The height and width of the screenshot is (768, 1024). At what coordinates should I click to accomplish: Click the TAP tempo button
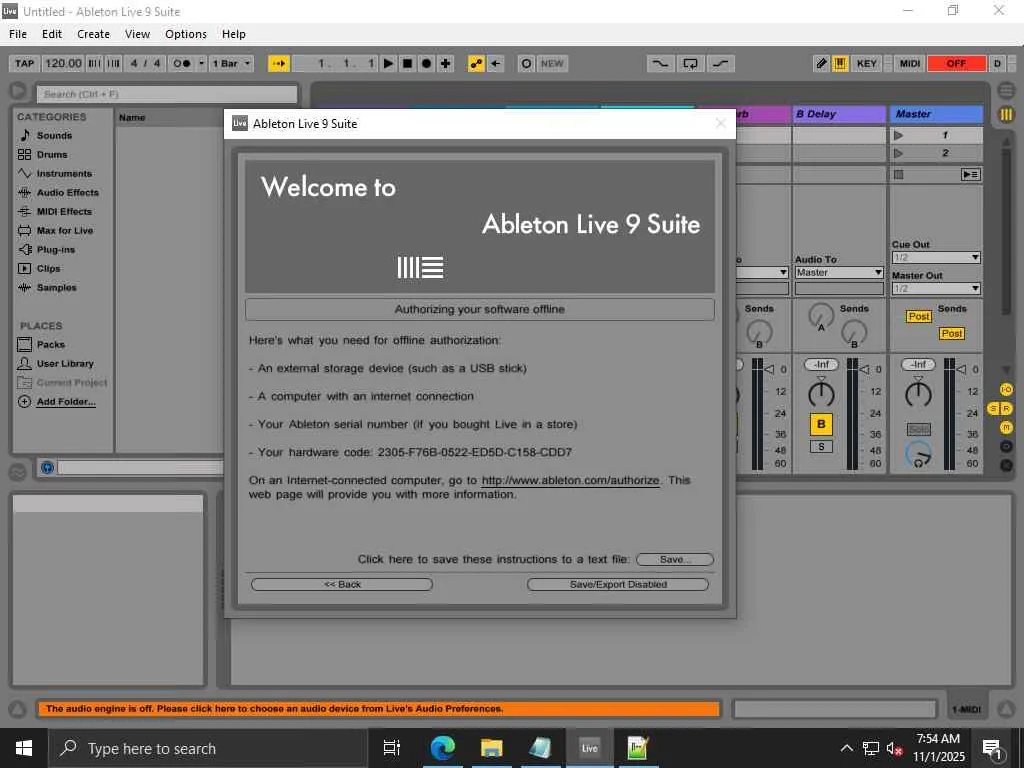coord(24,63)
